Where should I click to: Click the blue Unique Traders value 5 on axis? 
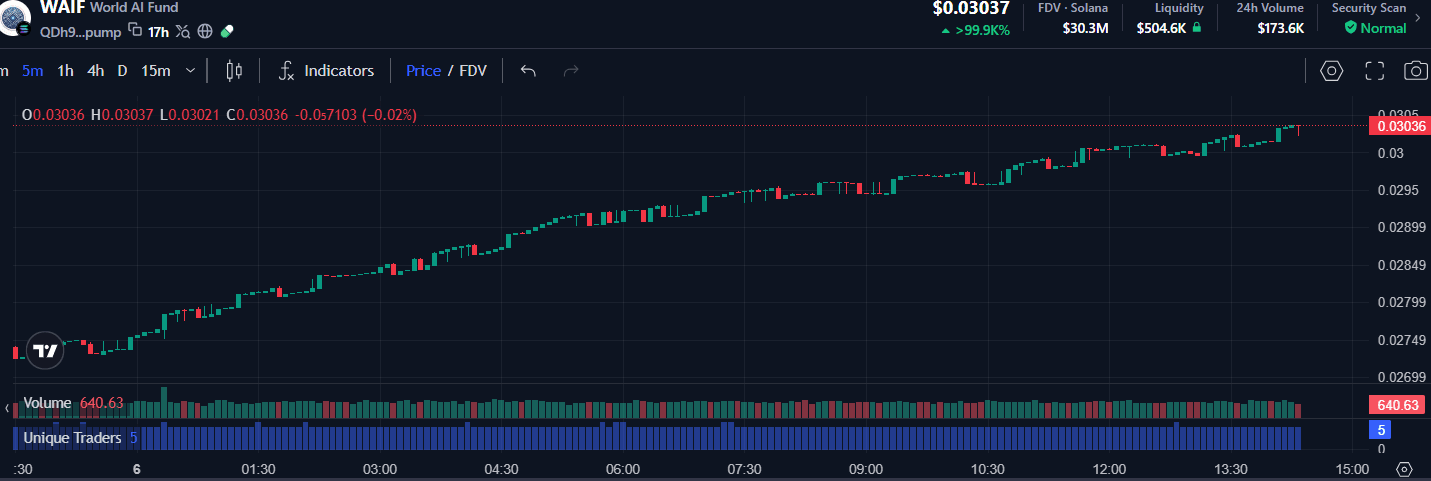[1381, 431]
